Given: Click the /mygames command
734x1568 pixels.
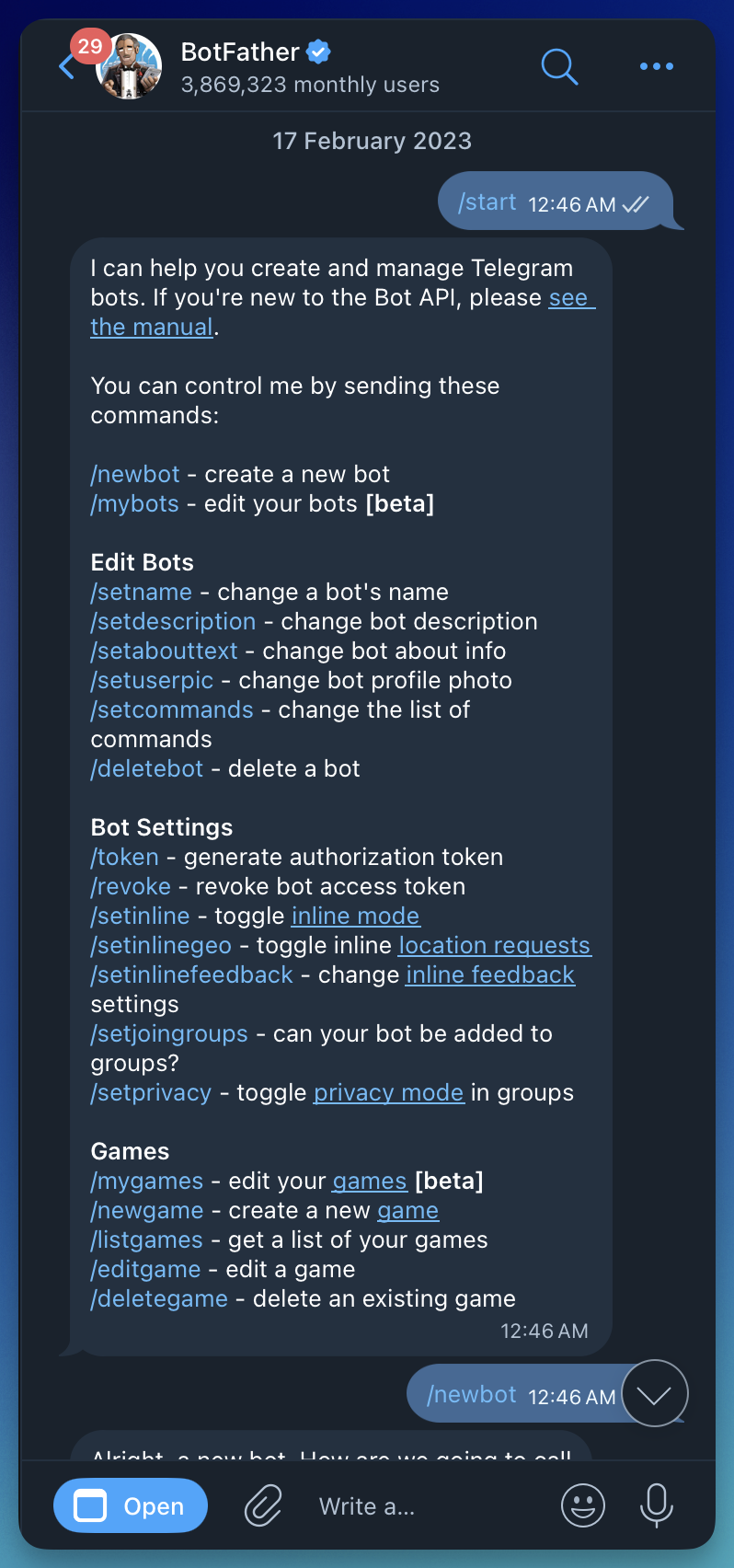Looking at the screenshot, I should [146, 1181].
